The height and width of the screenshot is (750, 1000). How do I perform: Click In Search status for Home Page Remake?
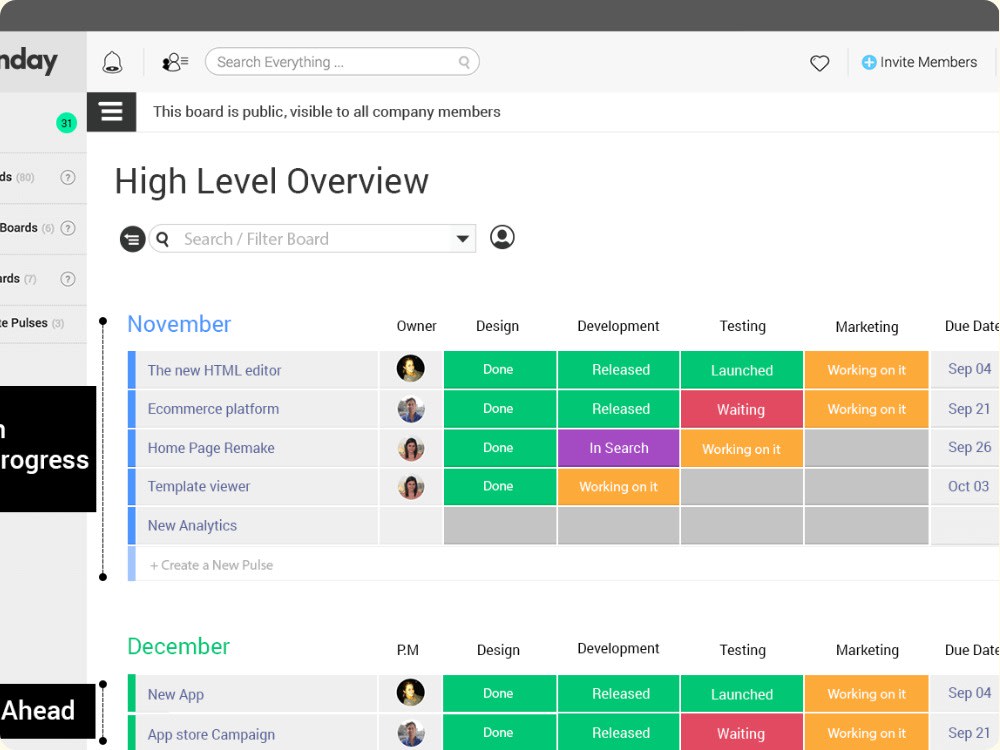point(619,448)
